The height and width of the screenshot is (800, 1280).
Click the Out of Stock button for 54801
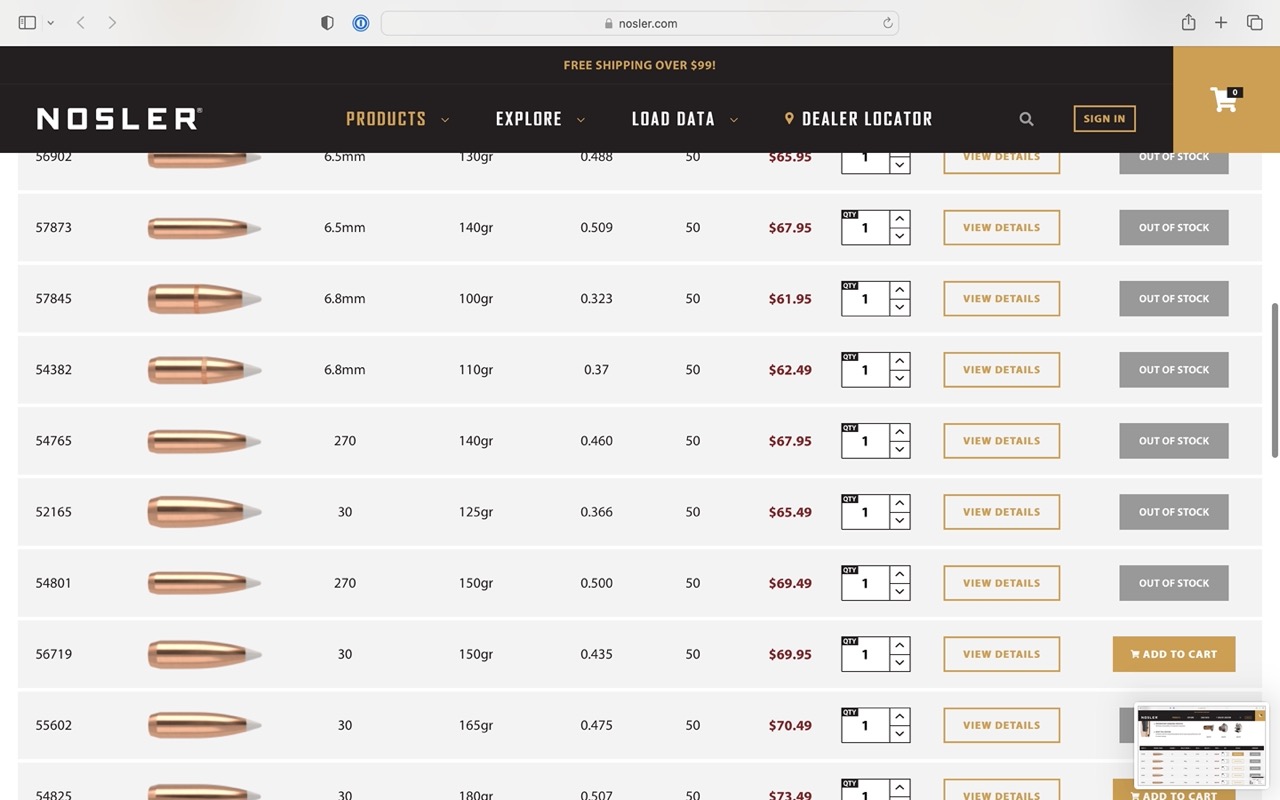[x=1174, y=583]
